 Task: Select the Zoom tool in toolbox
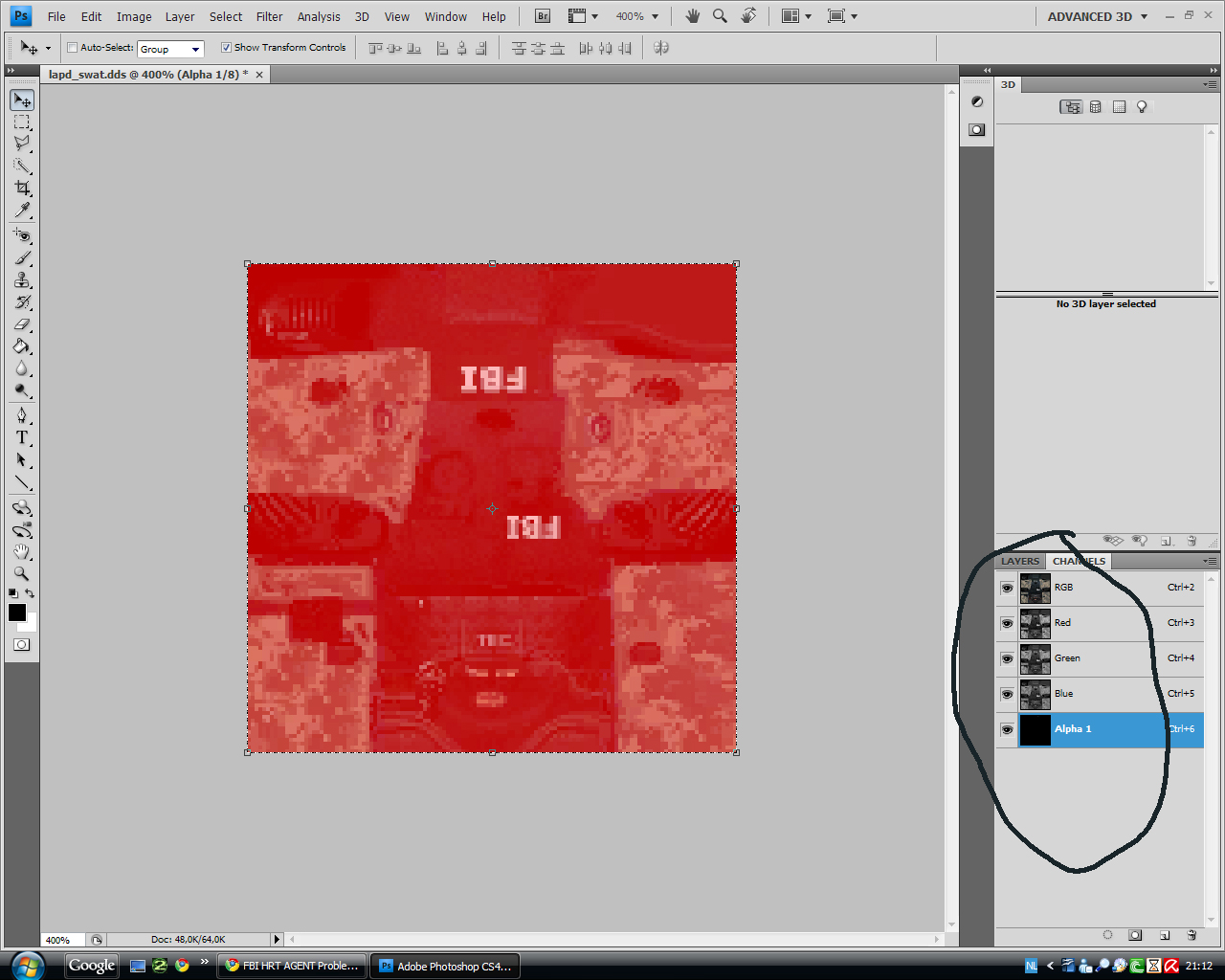pyautogui.click(x=22, y=573)
